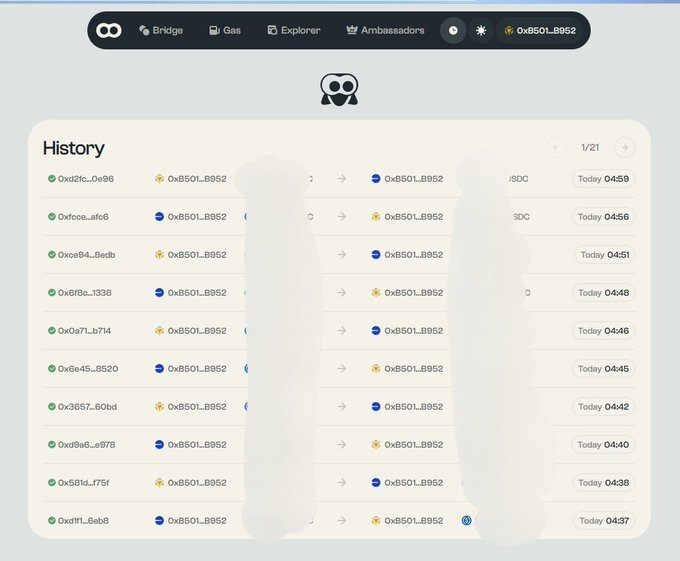Screen dimensions: 680x561
Task: Click source BNB chain icon in 0x3657...60bd row
Action: (x=159, y=407)
